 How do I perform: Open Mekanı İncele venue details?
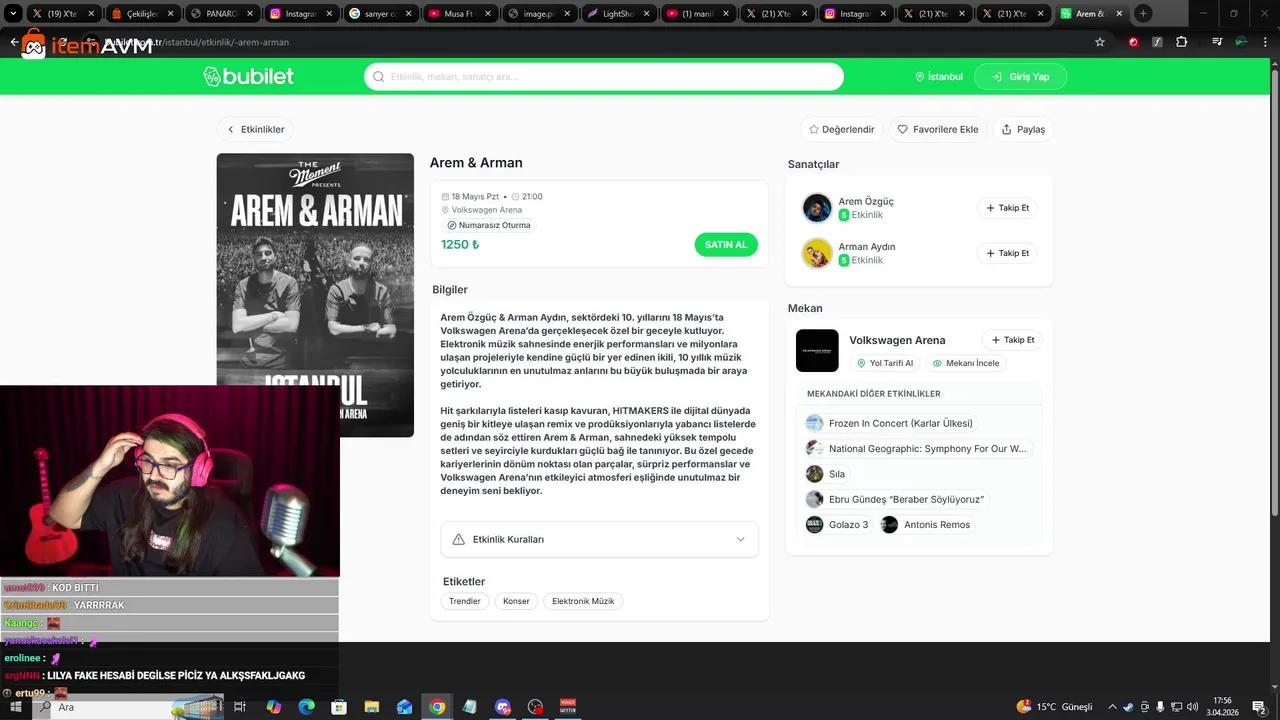coord(965,363)
